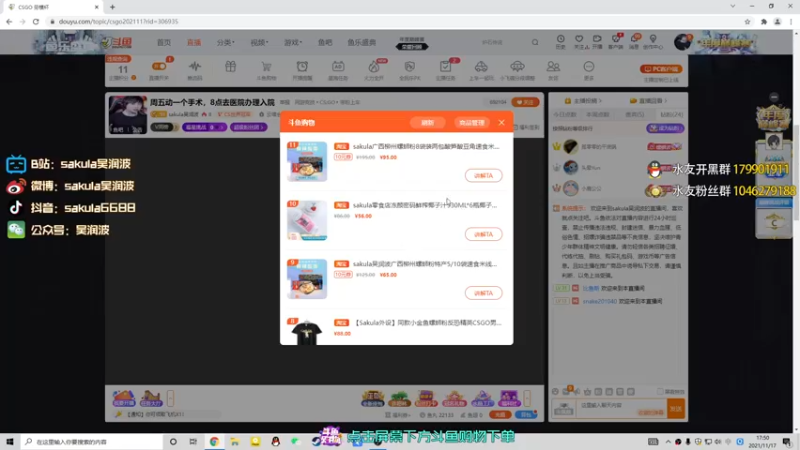Close the 斗鱼购物 shopping popup
Viewport: 800px width, 450px height.
click(x=502, y=122)
